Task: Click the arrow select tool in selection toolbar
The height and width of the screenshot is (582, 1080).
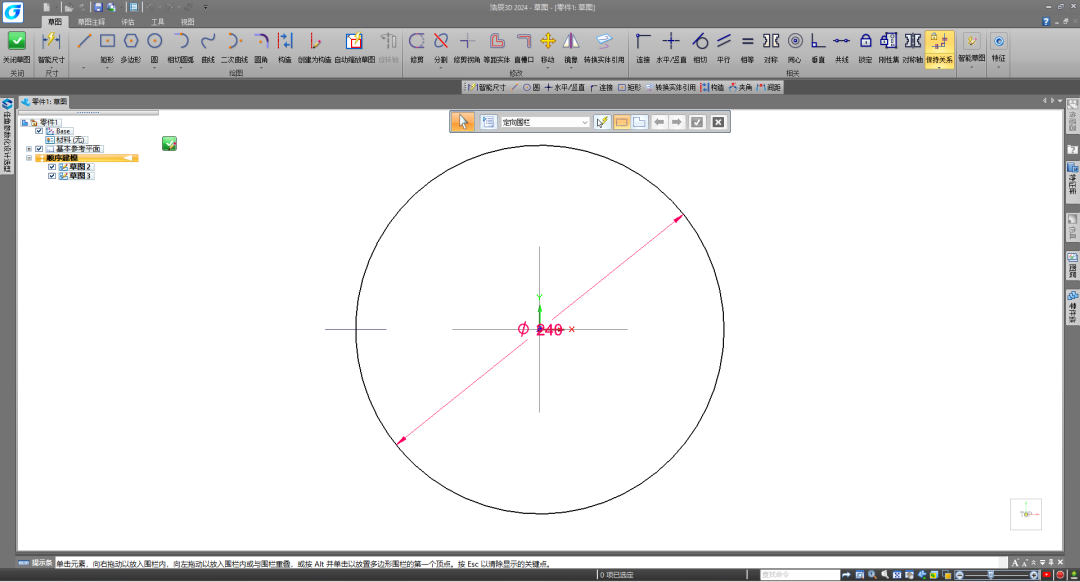Action: (462, 122)
